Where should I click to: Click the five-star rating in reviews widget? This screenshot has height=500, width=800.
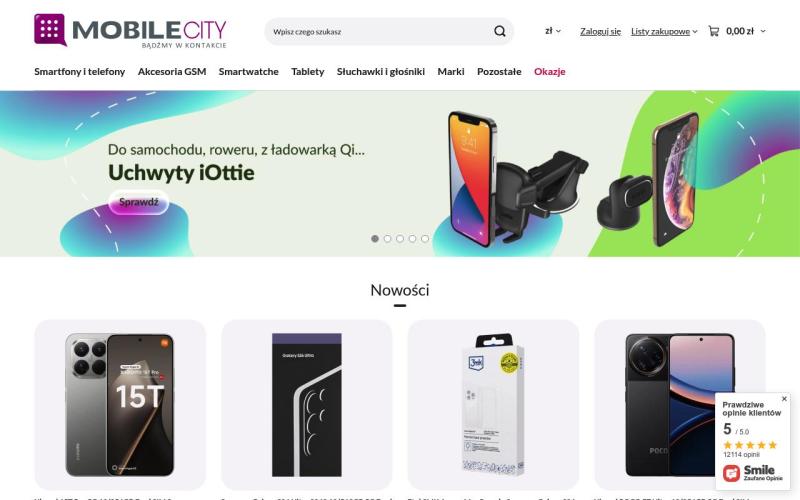click(x=750, y=445)
